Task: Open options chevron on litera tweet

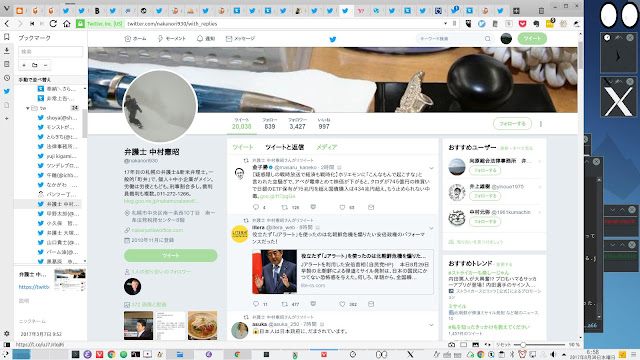Action: coord(431,228)
